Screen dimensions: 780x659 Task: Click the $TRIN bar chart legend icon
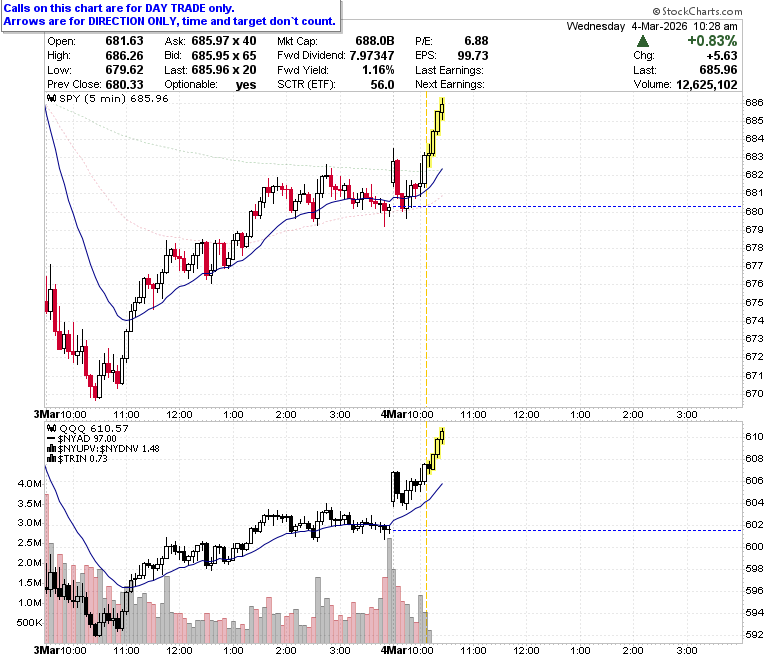(x=51, y=459)
